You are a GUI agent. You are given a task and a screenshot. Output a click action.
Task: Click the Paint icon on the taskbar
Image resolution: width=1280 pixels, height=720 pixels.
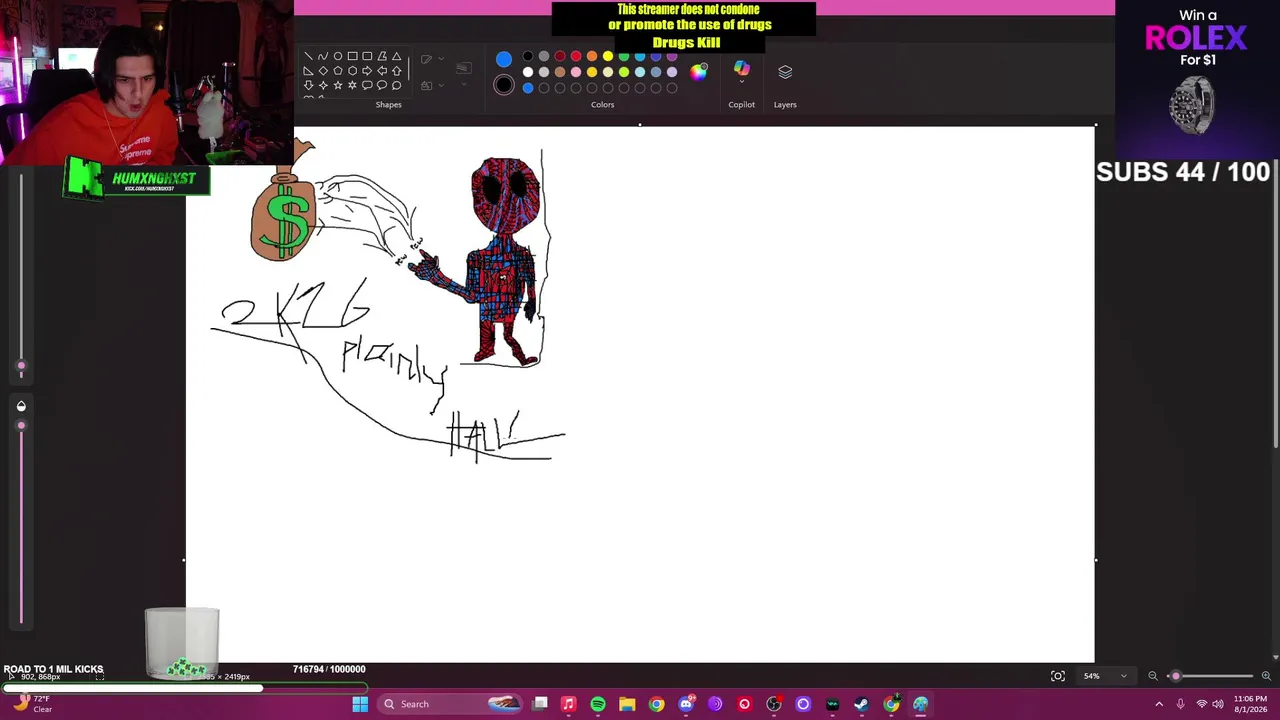click(920, 704)
